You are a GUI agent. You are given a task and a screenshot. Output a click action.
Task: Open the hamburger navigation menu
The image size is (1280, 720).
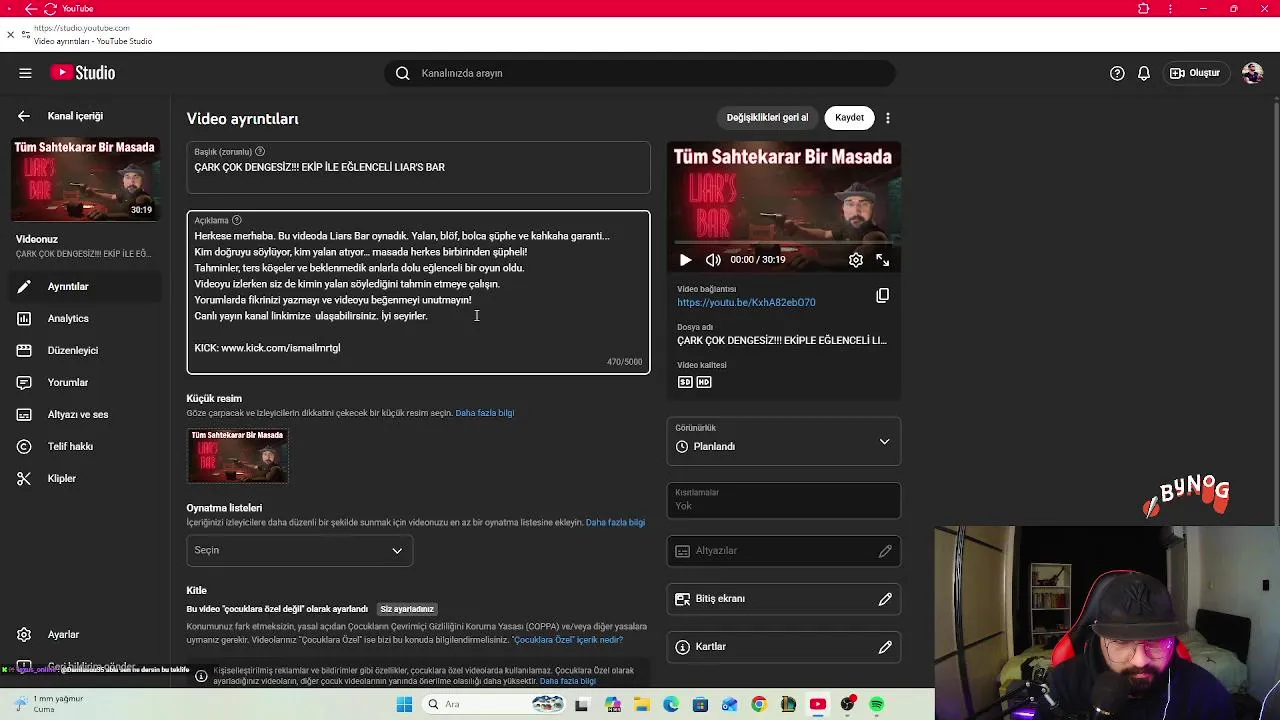click(25, 73)
